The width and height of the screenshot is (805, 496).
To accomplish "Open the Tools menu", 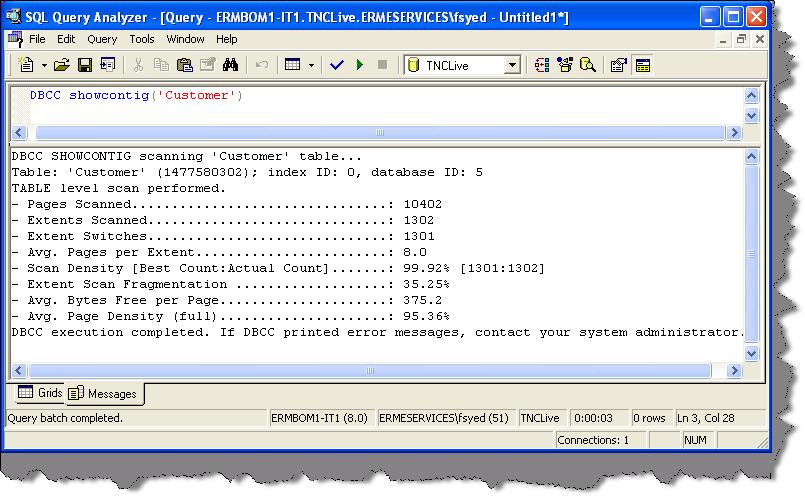I will click(x=142, y=40).
